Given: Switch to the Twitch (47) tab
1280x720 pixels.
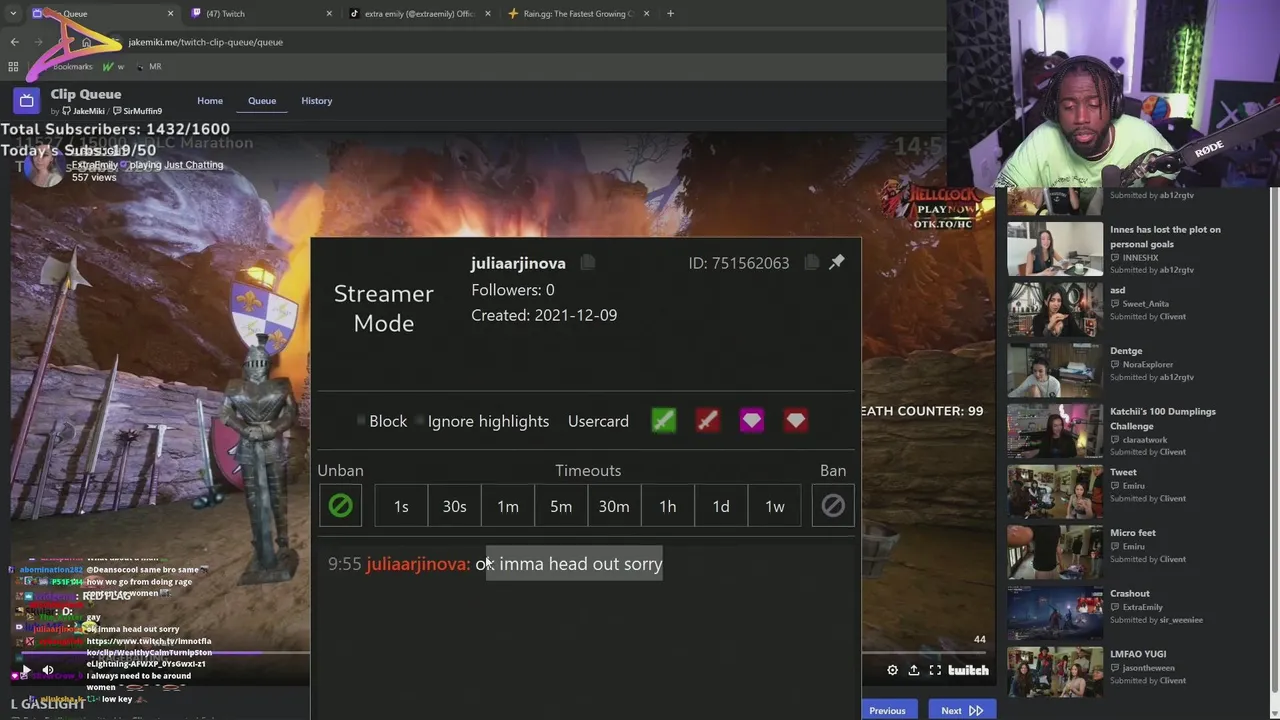Looking at the screenshot, I should (258, 14).
